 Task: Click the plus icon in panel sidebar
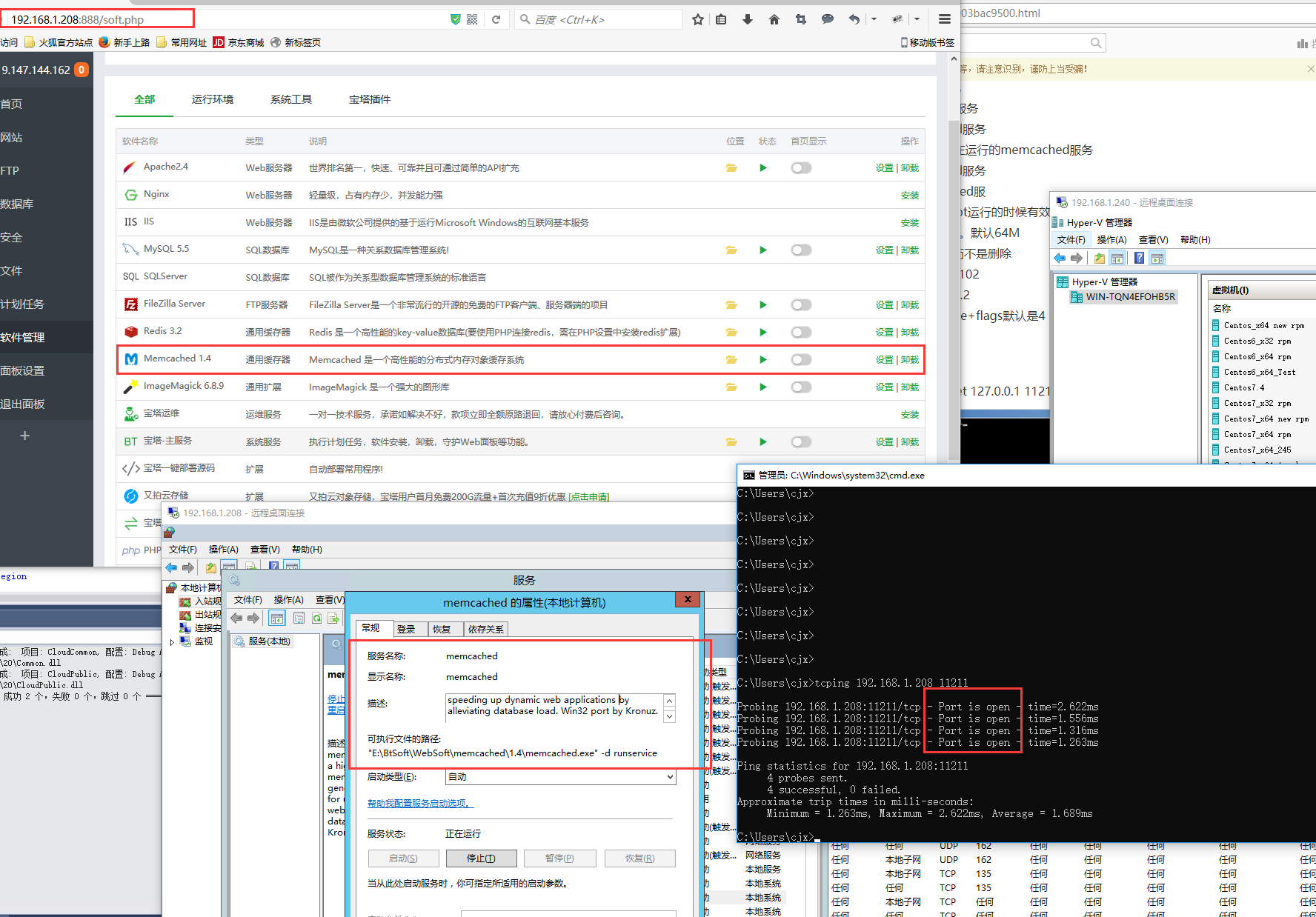click(x=24, y=436)
